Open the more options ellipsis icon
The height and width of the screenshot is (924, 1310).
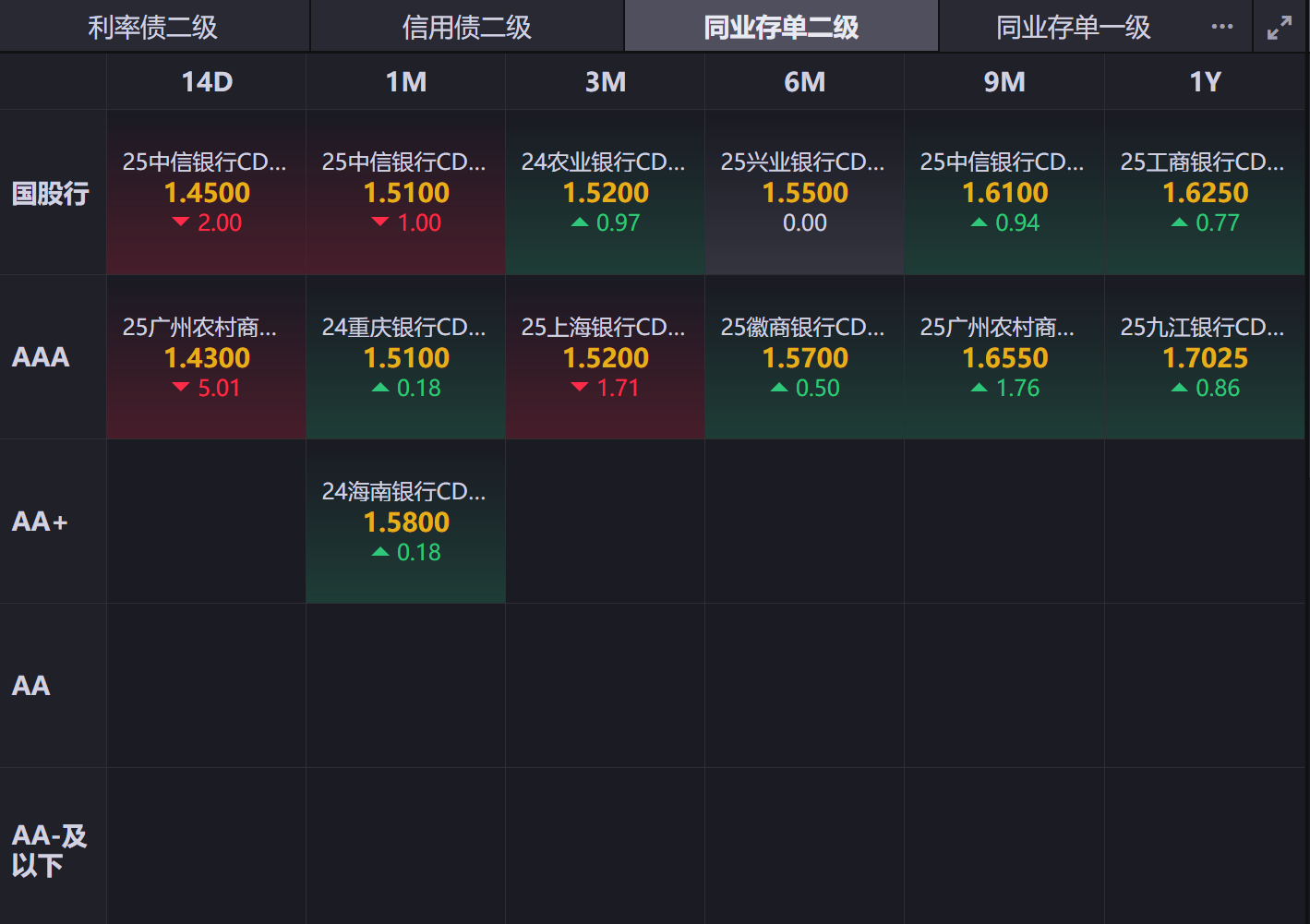(1222, 27)
